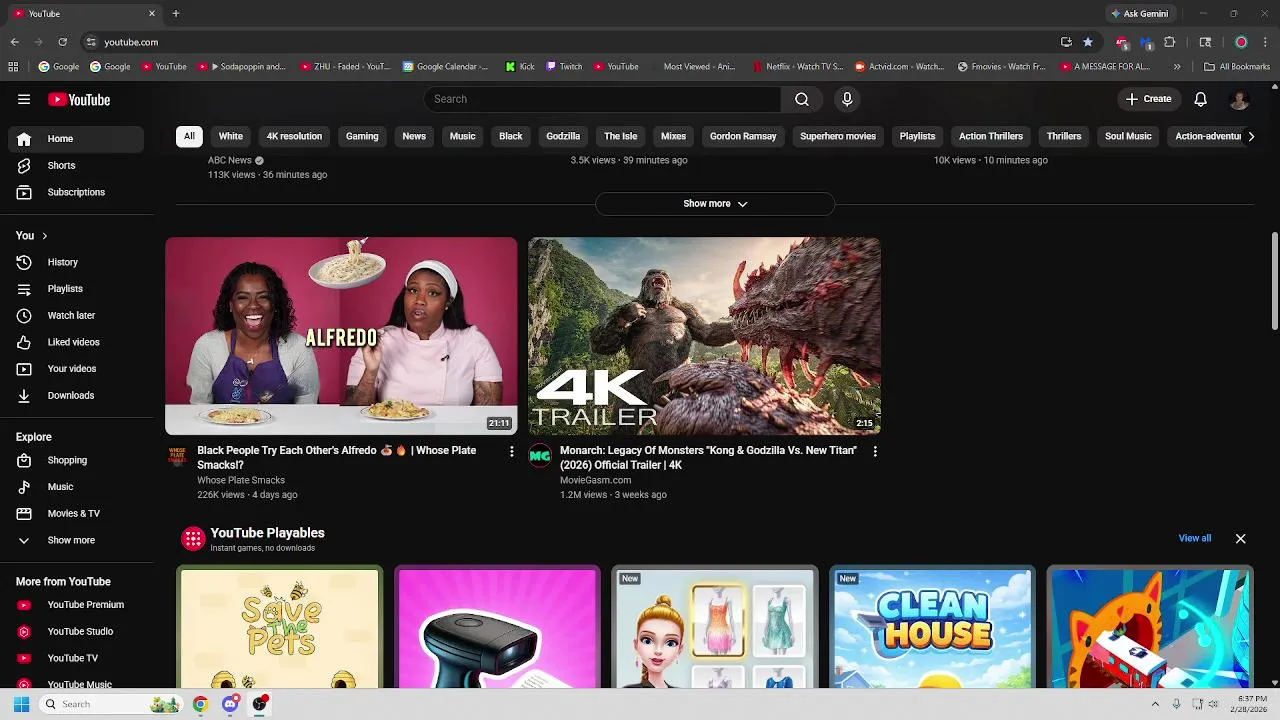Select the Gordon Ramsay filter chip
Screen dimensions: 1280x720
point(743,136)
